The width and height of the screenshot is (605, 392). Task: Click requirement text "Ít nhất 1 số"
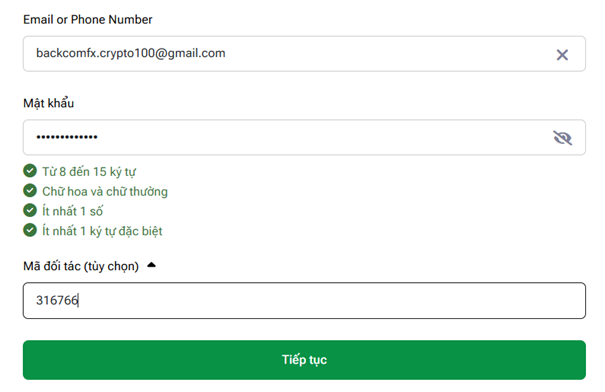coord(73,211)
